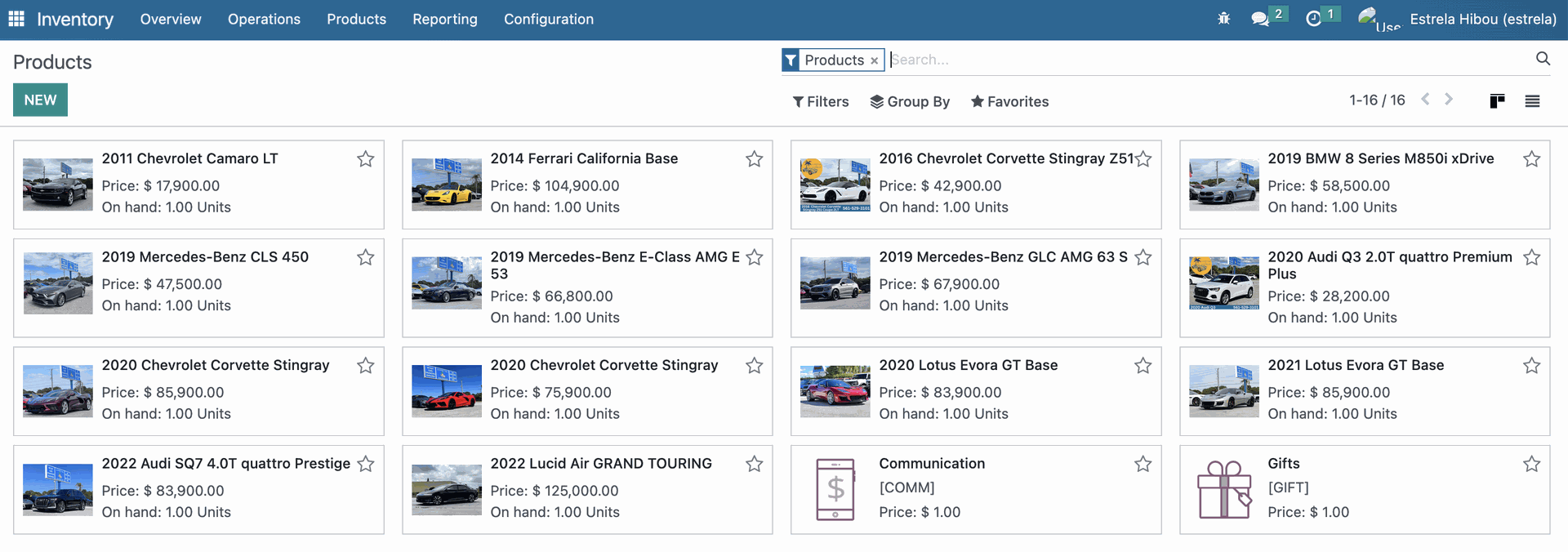This screenshot has width=1568, height=552.
Task: Open the Estrela Hibou user menu
Action: click(x=1483, y=19)
